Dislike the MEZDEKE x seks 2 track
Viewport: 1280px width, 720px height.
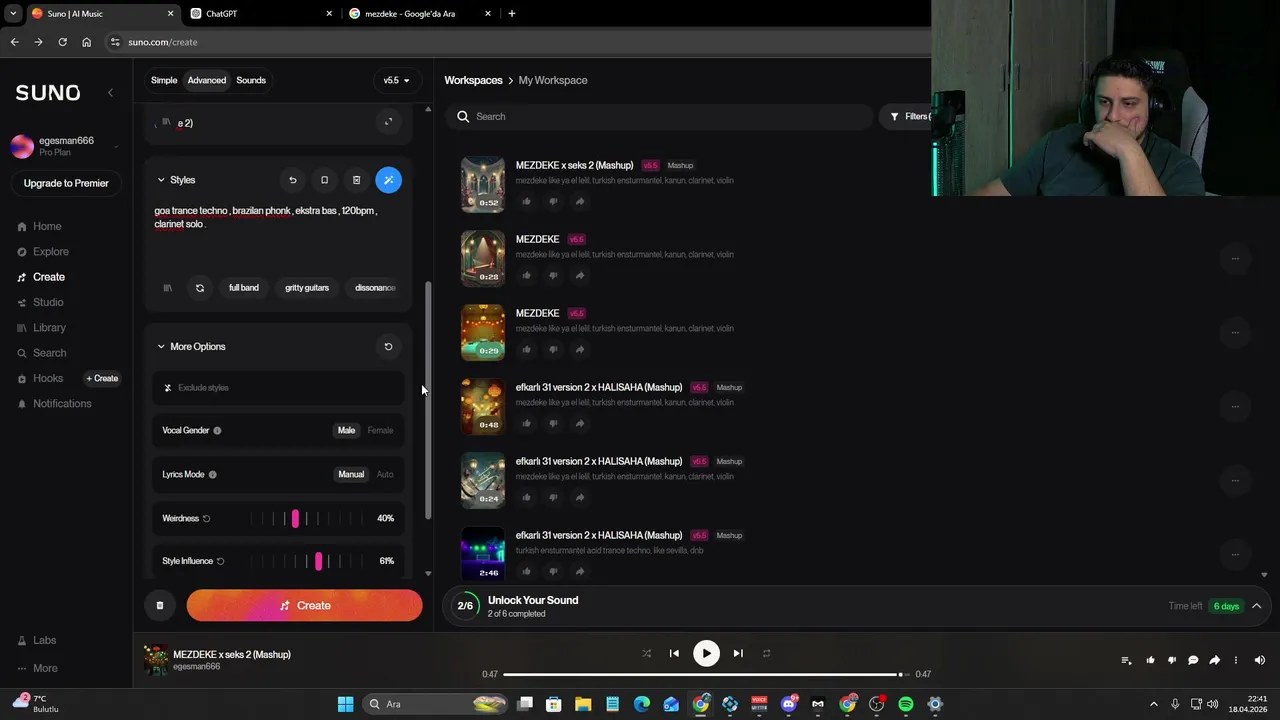click(x=553, y=201)
